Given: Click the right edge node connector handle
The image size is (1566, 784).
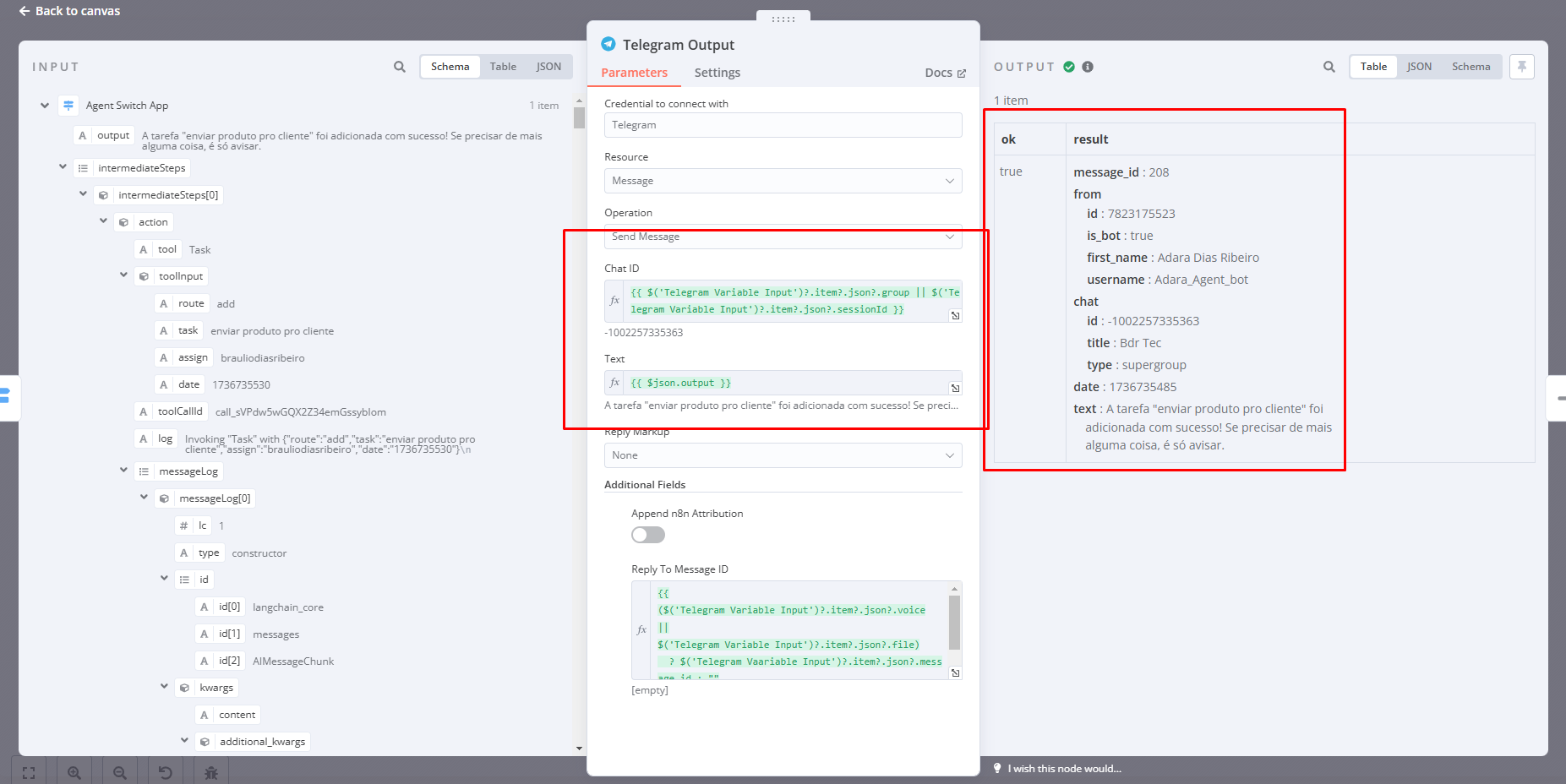Looking at the screenshot, I should pos(1557,397).
